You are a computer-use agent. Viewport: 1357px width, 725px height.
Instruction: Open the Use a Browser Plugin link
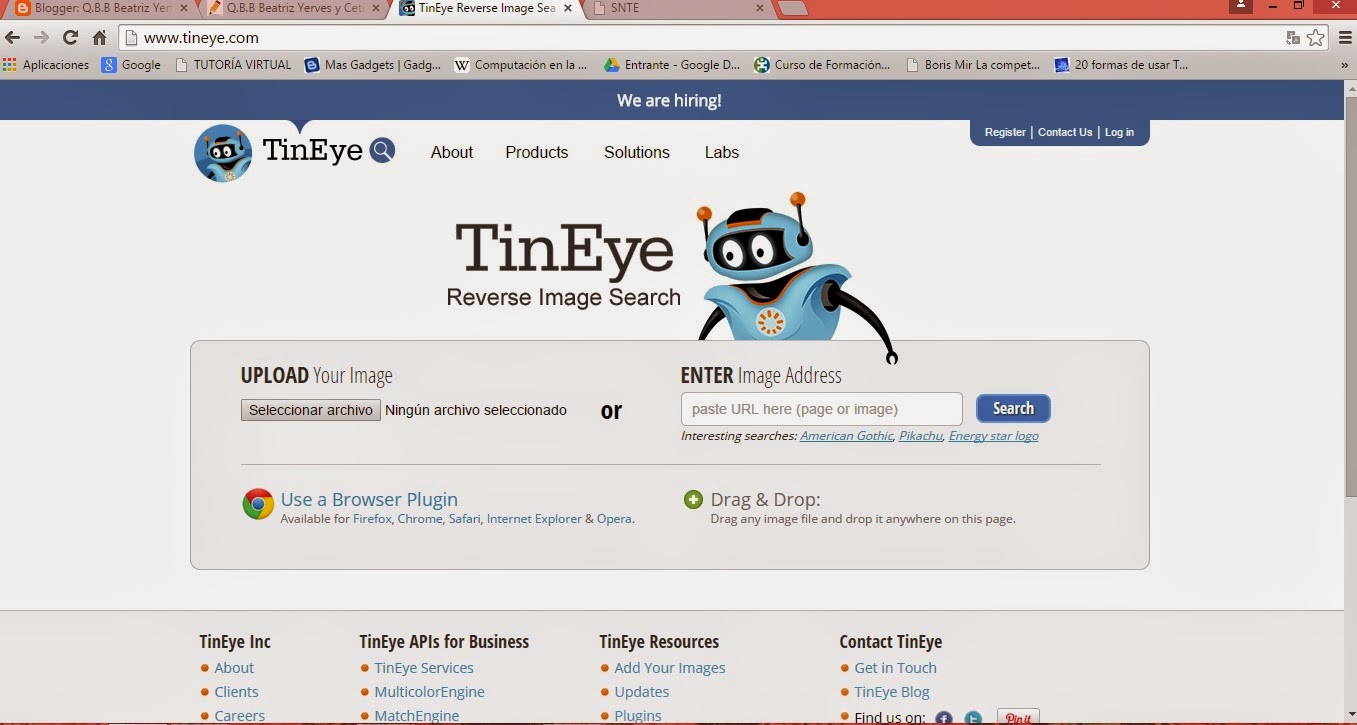[x=369, y=499]
